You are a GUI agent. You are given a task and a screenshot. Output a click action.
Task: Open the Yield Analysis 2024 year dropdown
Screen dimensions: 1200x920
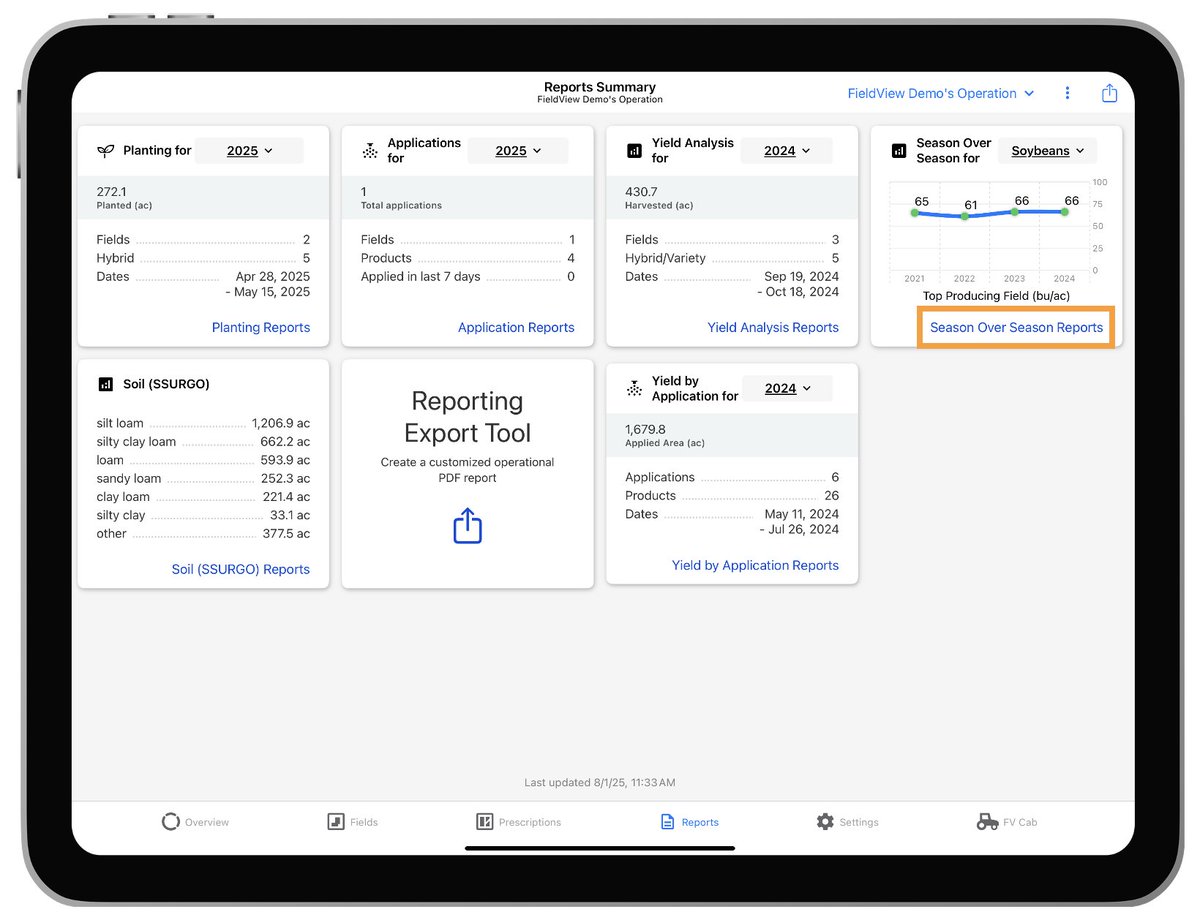(x=787, y=151)
